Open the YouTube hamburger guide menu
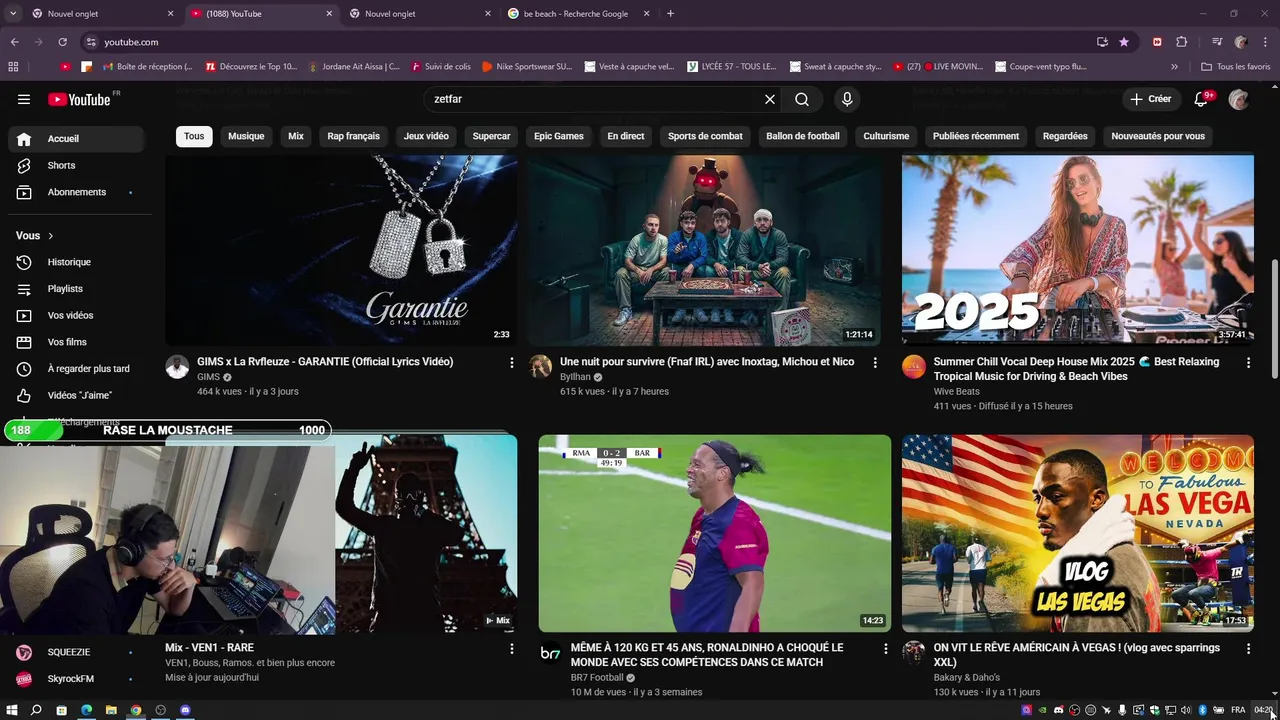 (x=24, y=99)
